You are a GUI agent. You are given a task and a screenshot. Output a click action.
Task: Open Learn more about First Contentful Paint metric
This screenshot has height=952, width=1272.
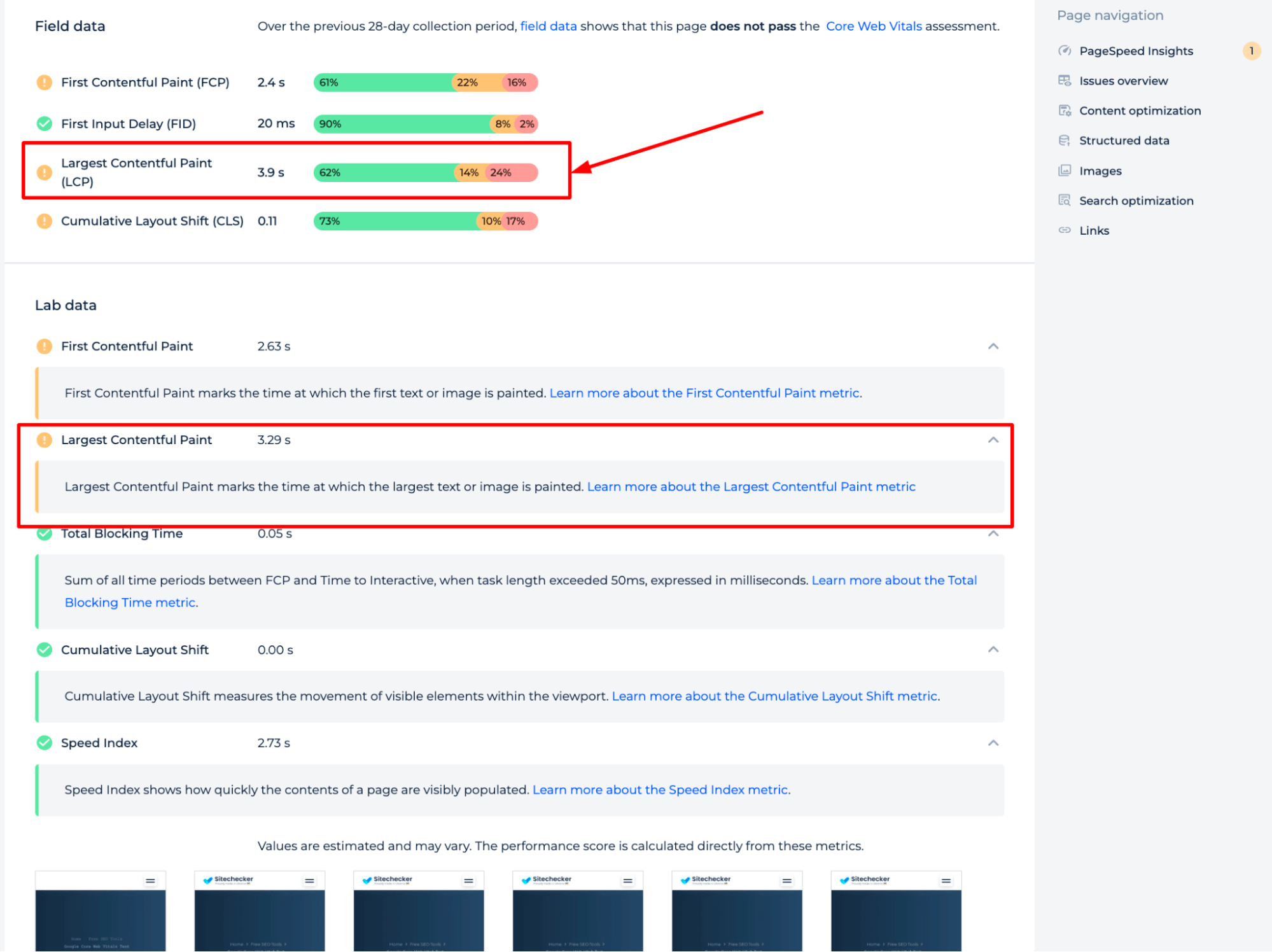click(x=705, y=393)
